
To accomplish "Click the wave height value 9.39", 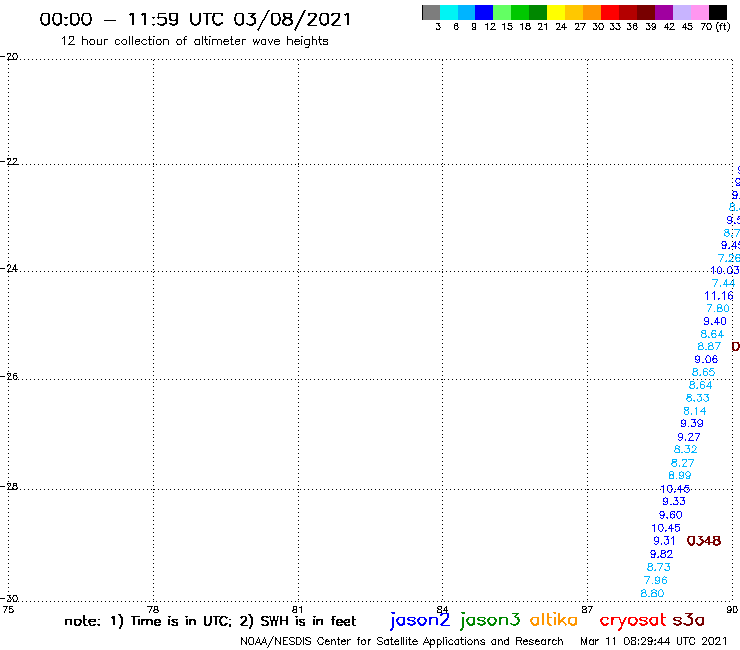I will pos(692,423).
